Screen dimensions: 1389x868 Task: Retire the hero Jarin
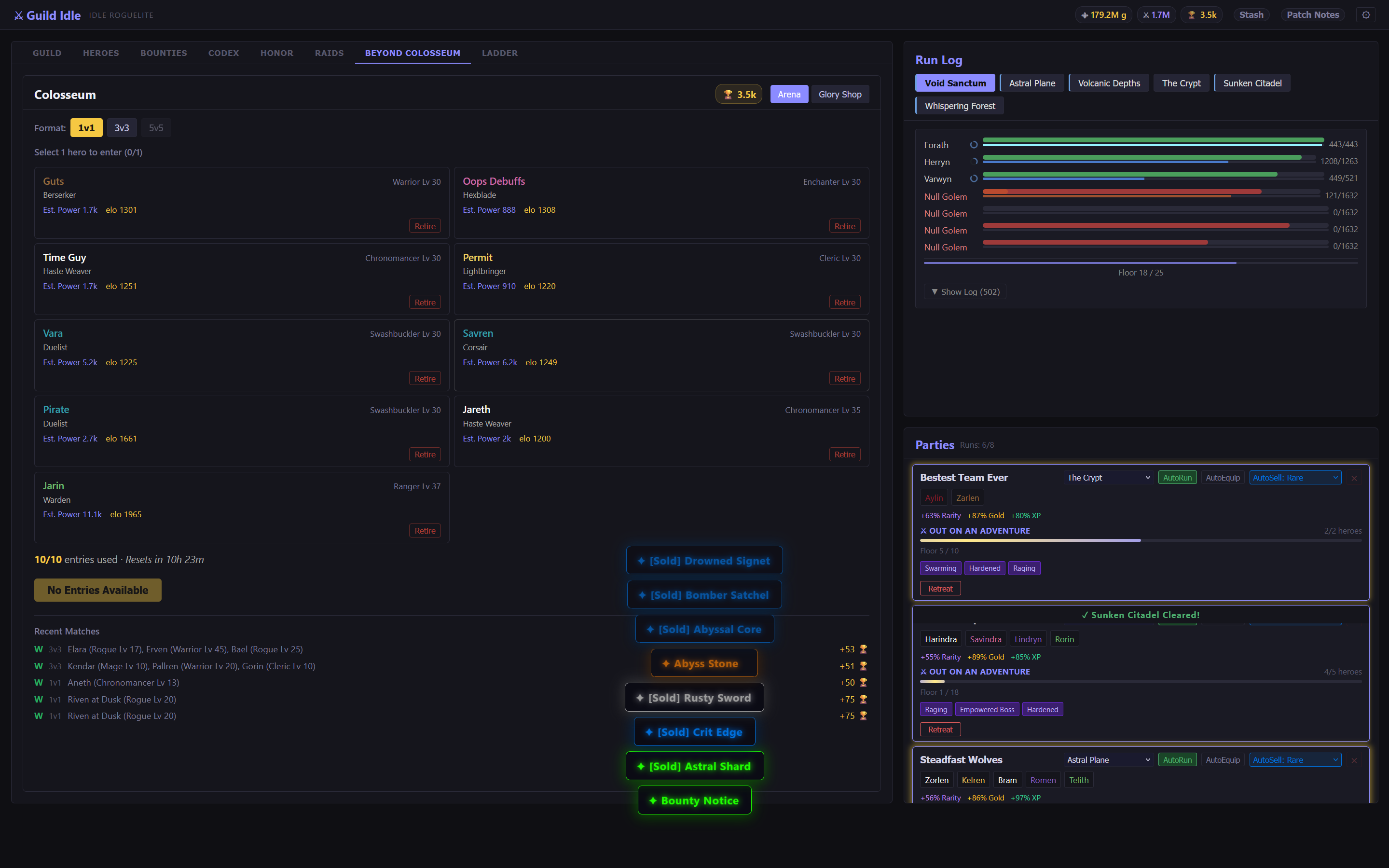425,530
